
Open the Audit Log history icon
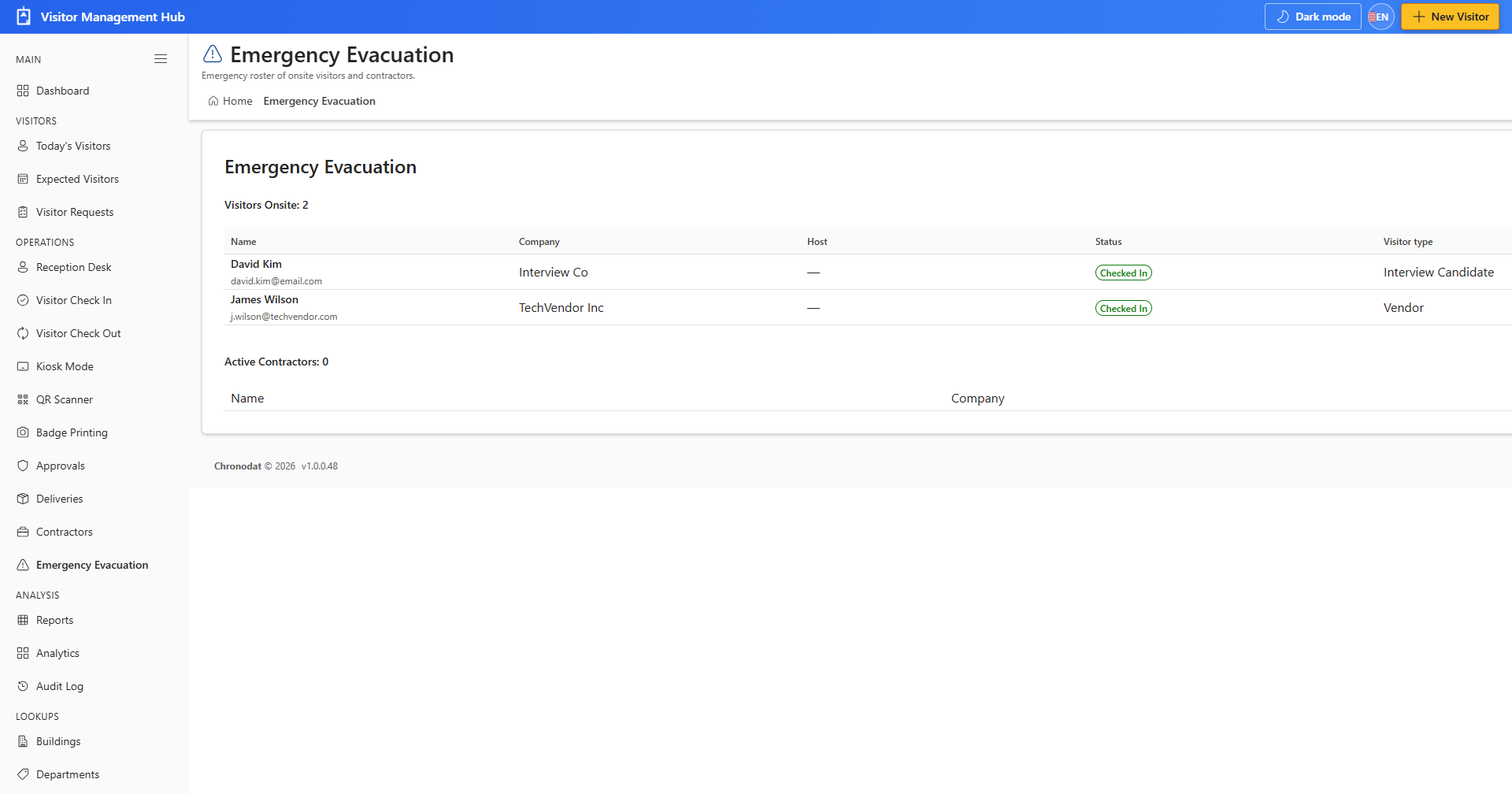click(x=23, y=686)
